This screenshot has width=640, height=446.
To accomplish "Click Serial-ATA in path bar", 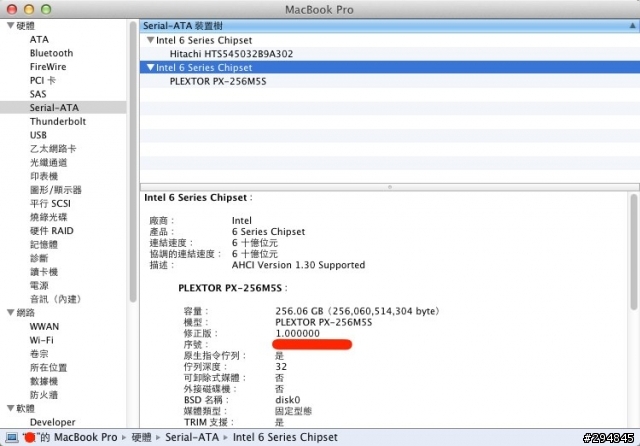I will (192, 437).
